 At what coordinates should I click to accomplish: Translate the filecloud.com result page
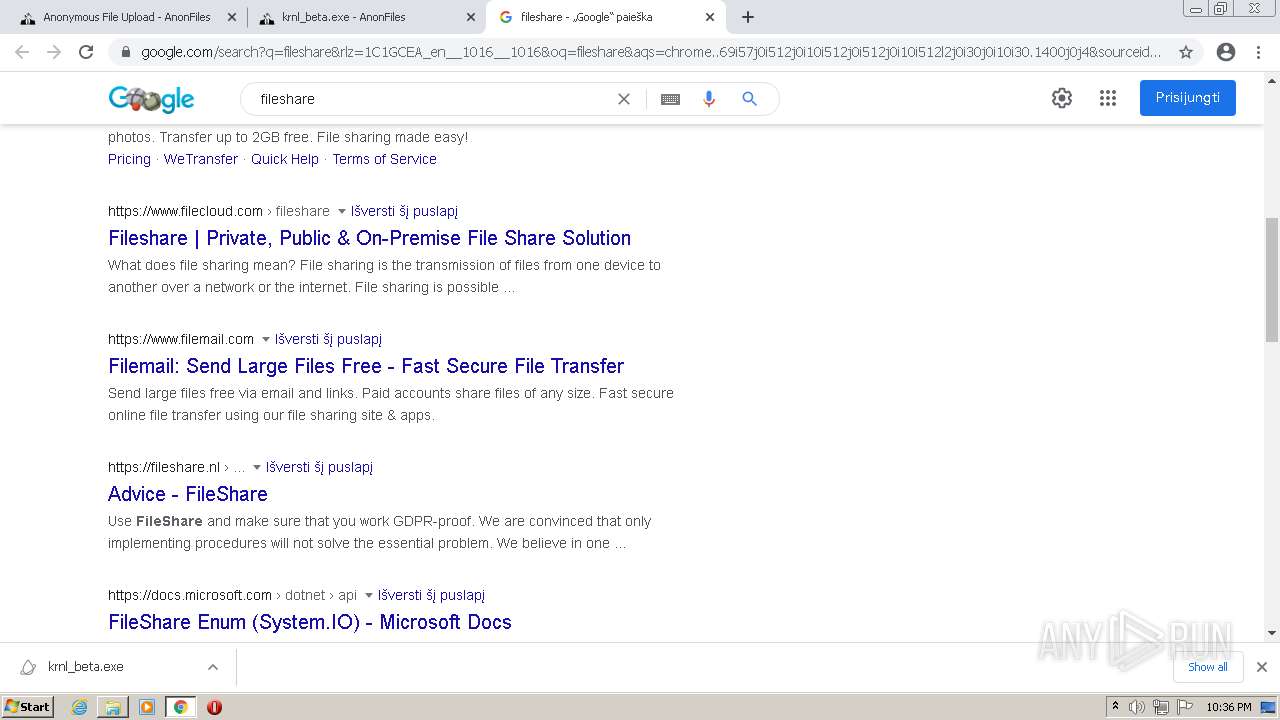pyautogui.click(x=404, y=211)
